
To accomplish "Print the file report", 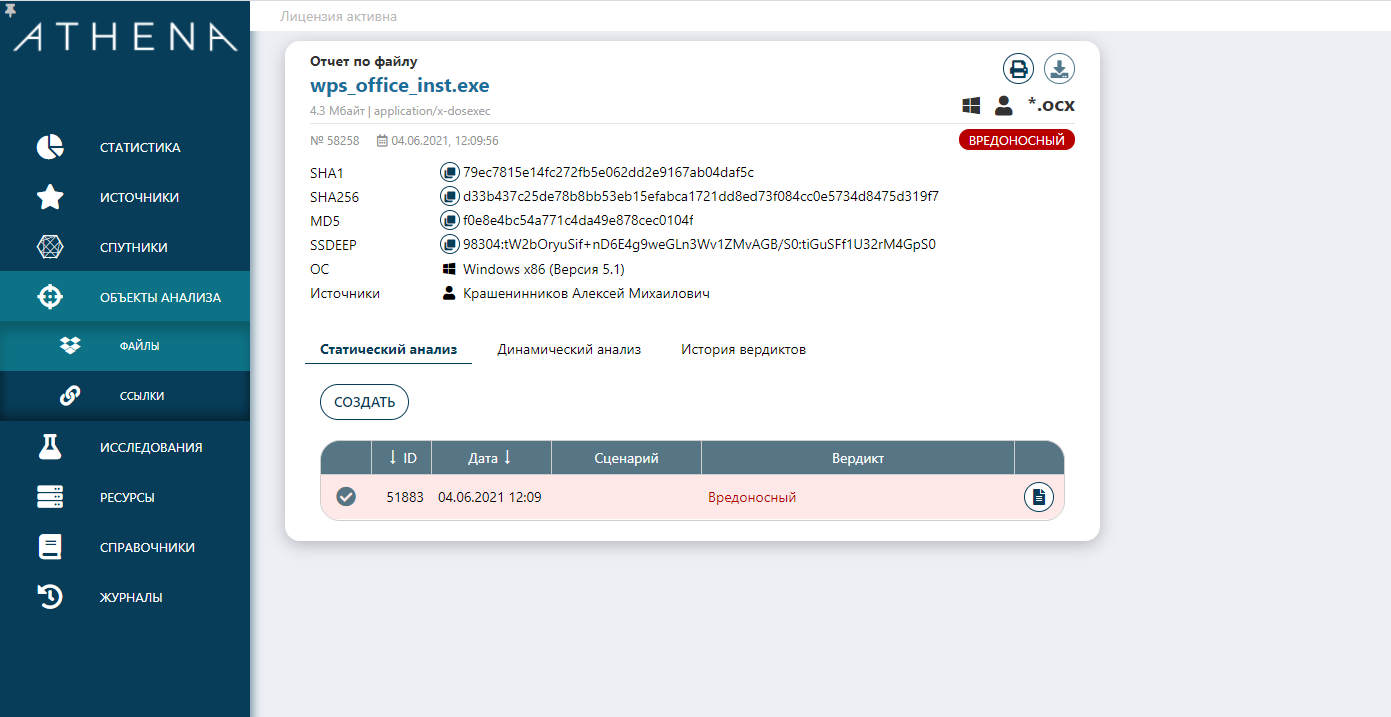I will pos(1018,69).
